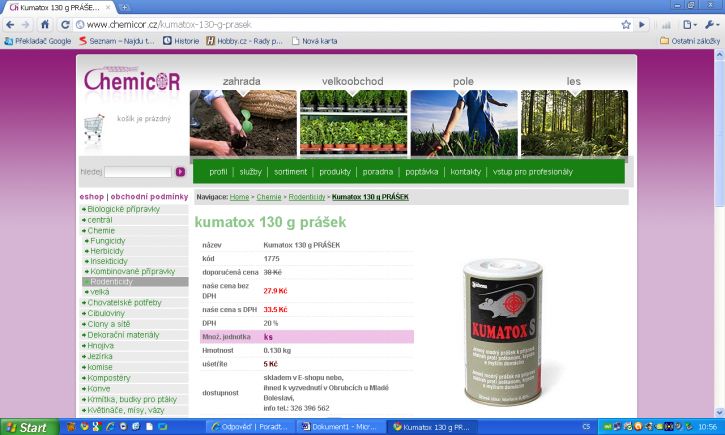The image size is (725, 435).
Task: Click the purple search submit arrow button
Action: (x=180, y=172)
